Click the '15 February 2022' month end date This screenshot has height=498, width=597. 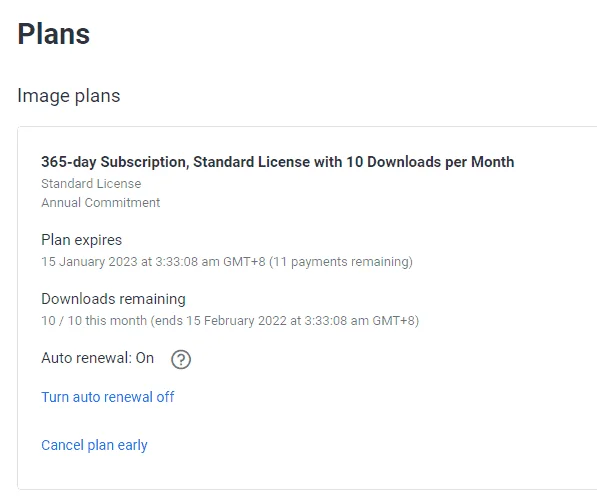236,321
